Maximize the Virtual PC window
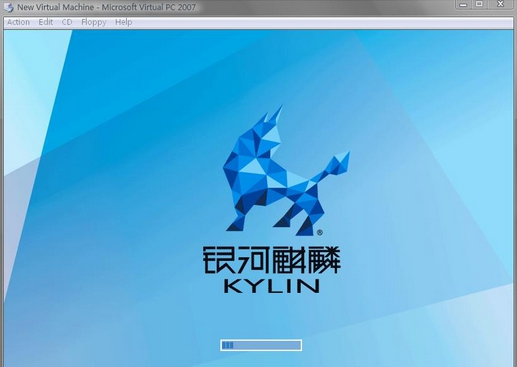 point(479,4)
